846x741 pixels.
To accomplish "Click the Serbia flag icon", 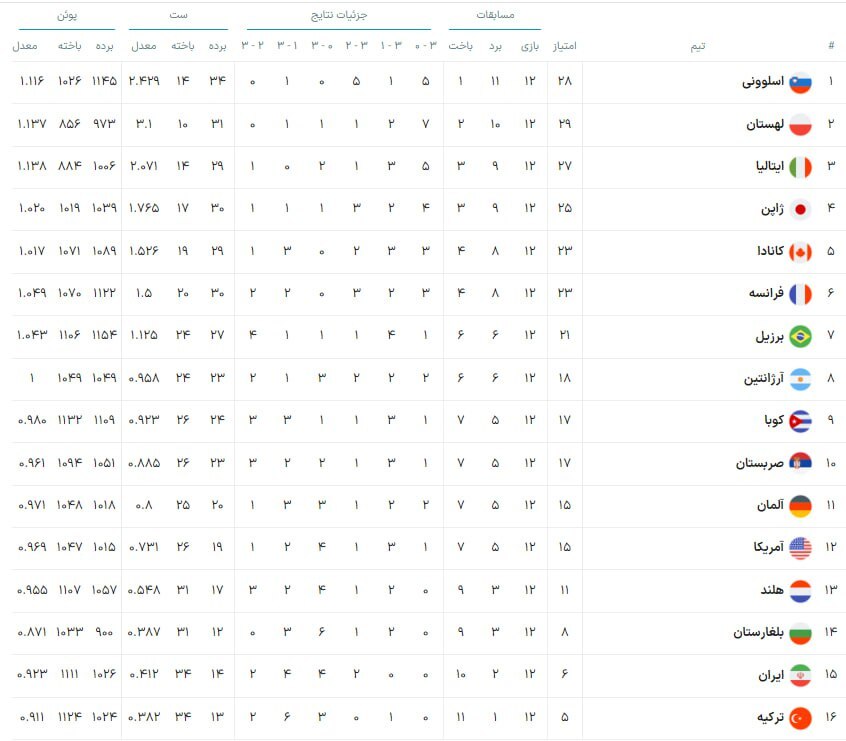I will (800, 463).
